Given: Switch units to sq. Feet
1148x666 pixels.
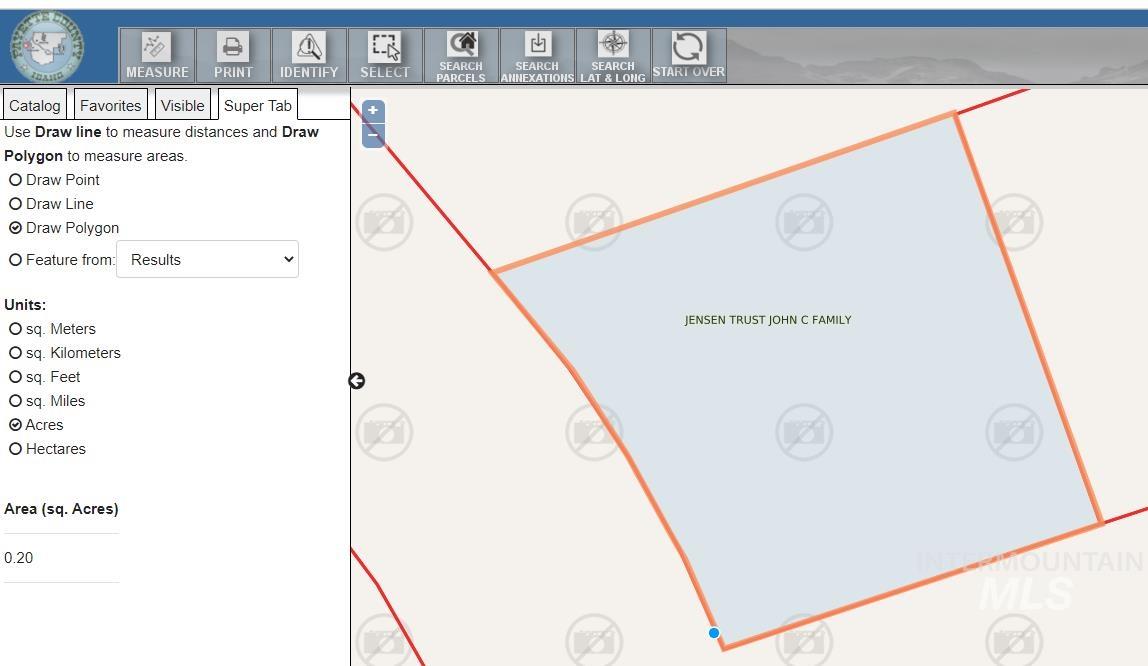Looking at the screenshot, I should click(15, 376).
